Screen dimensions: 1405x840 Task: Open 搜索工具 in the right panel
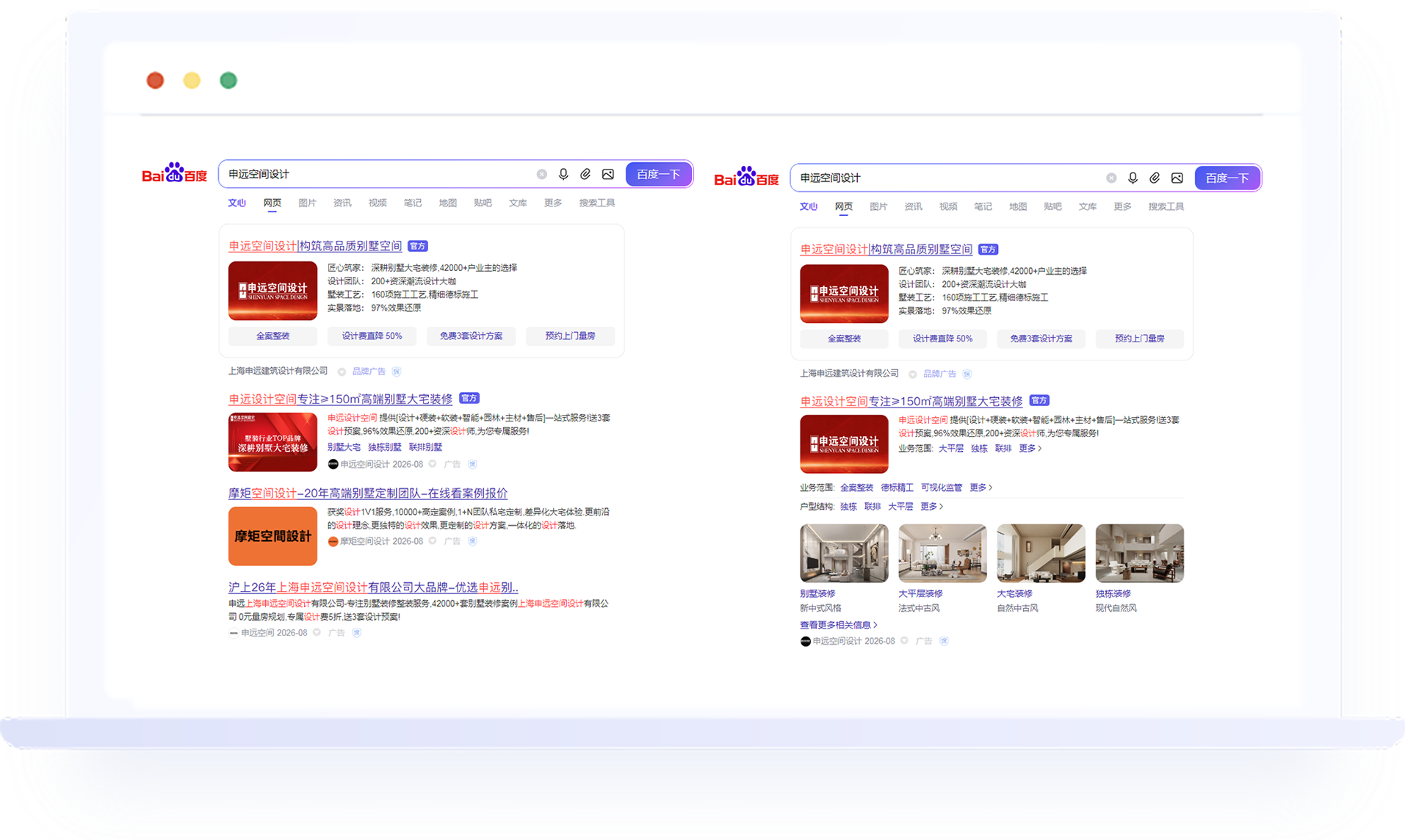(x=1166, y=206)
